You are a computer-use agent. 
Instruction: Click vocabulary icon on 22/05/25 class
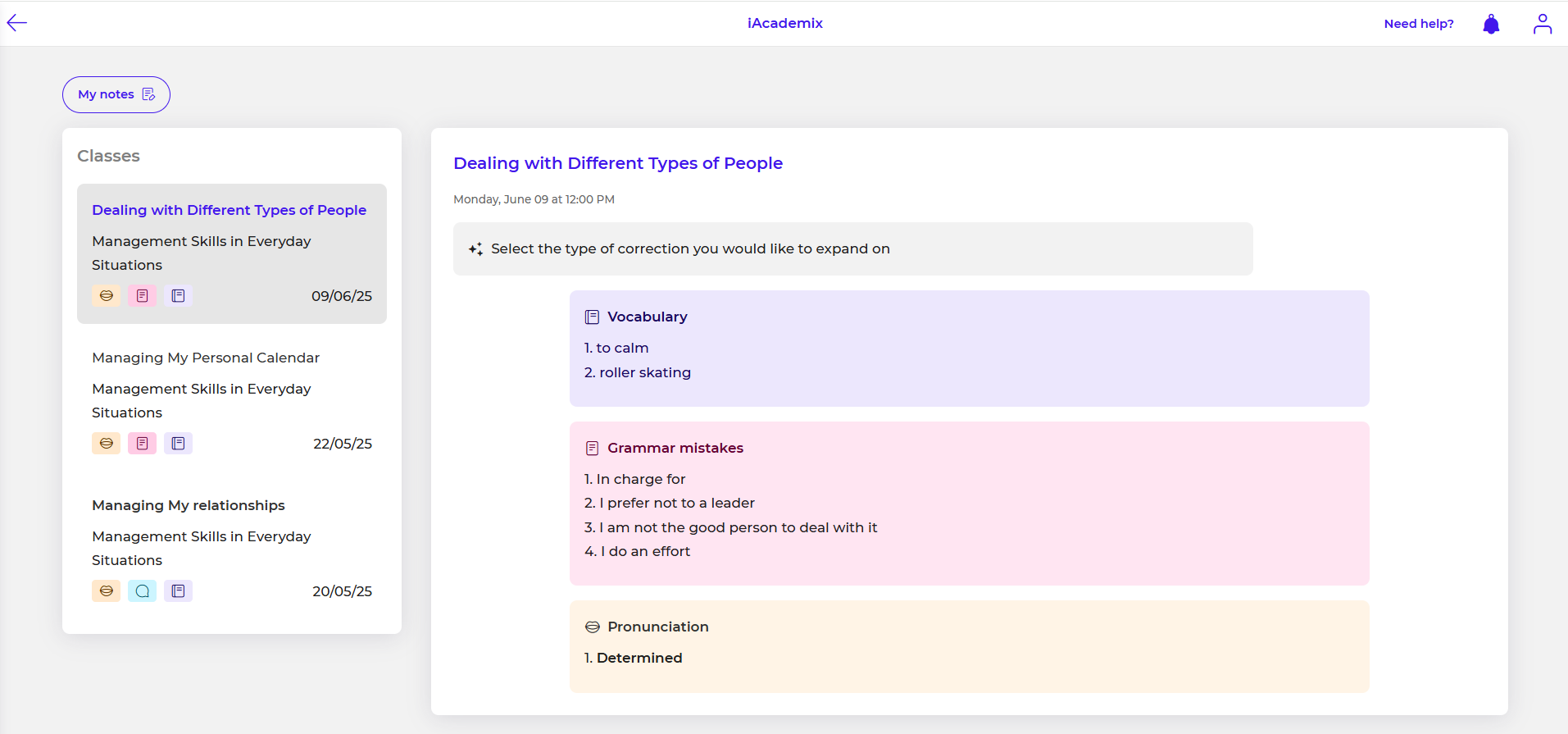coord(178,444)
